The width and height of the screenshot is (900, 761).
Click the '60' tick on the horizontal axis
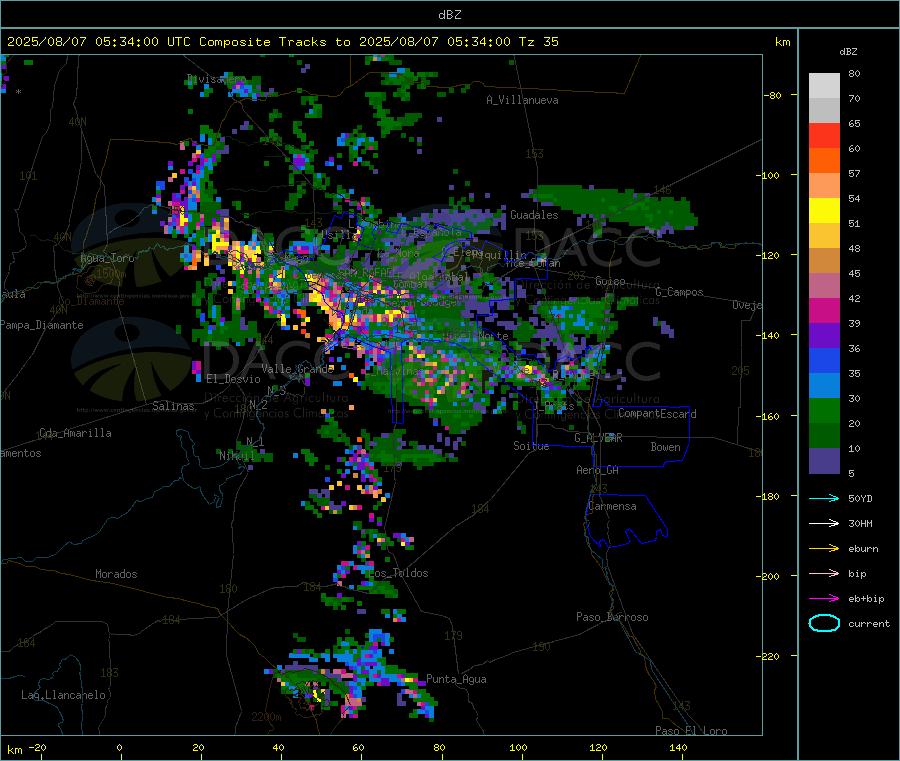pyautogui.click(x=358, y=747)
